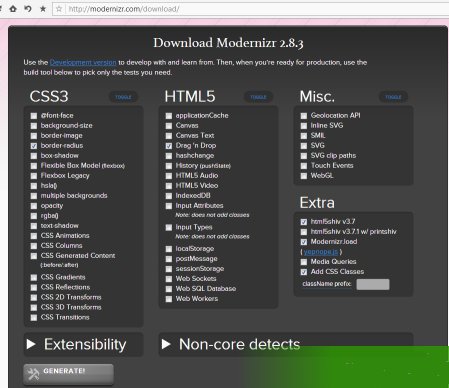
Task: Enable Web Sockets test
Action: click(169, 279)
